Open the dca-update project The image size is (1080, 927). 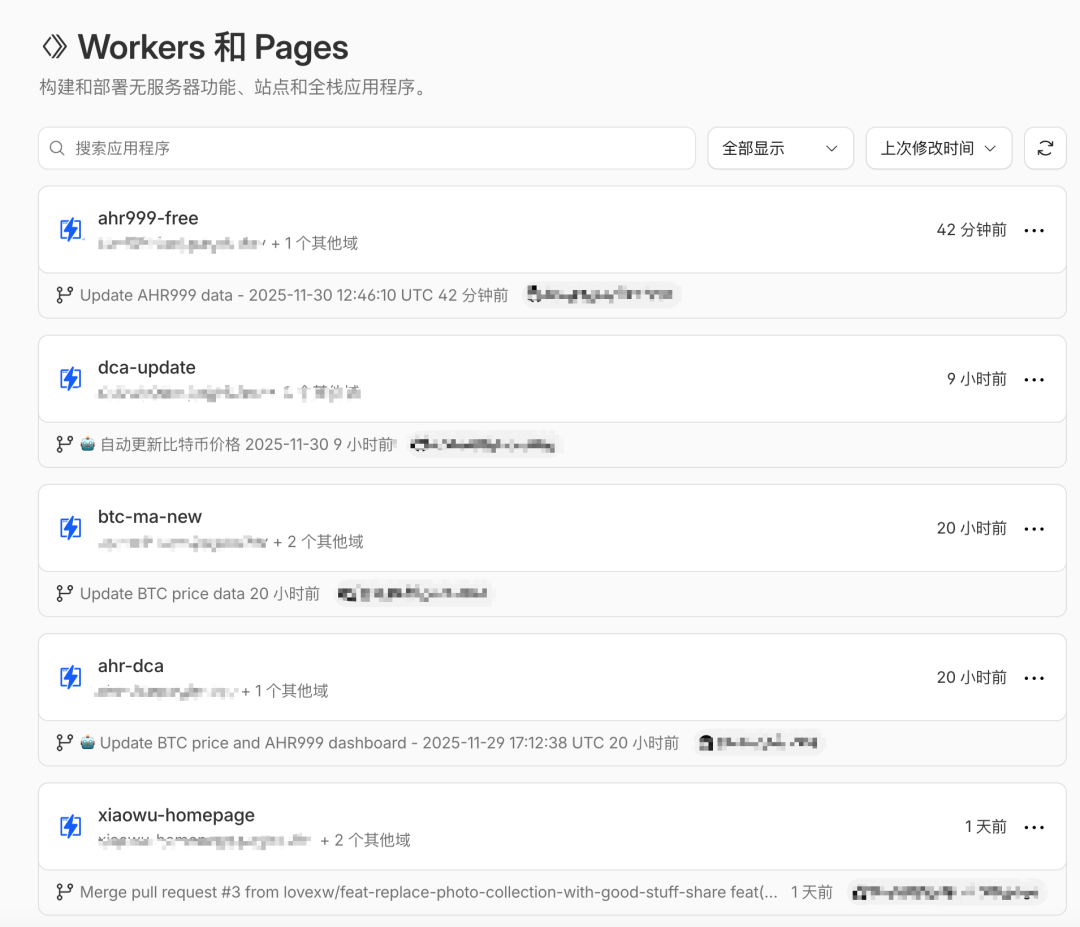(x=147, y=368)
